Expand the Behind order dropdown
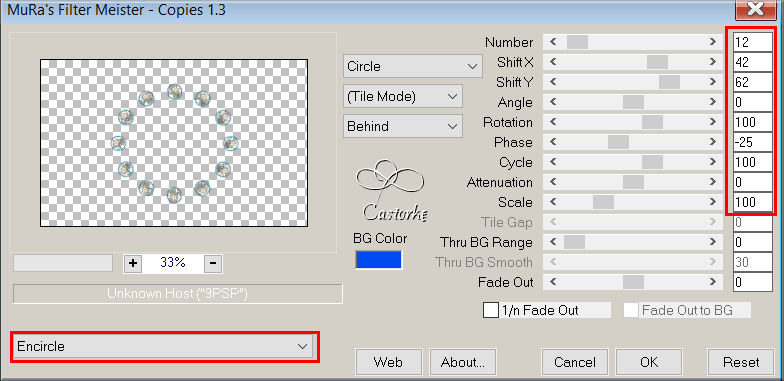 [x=402, y=126]
